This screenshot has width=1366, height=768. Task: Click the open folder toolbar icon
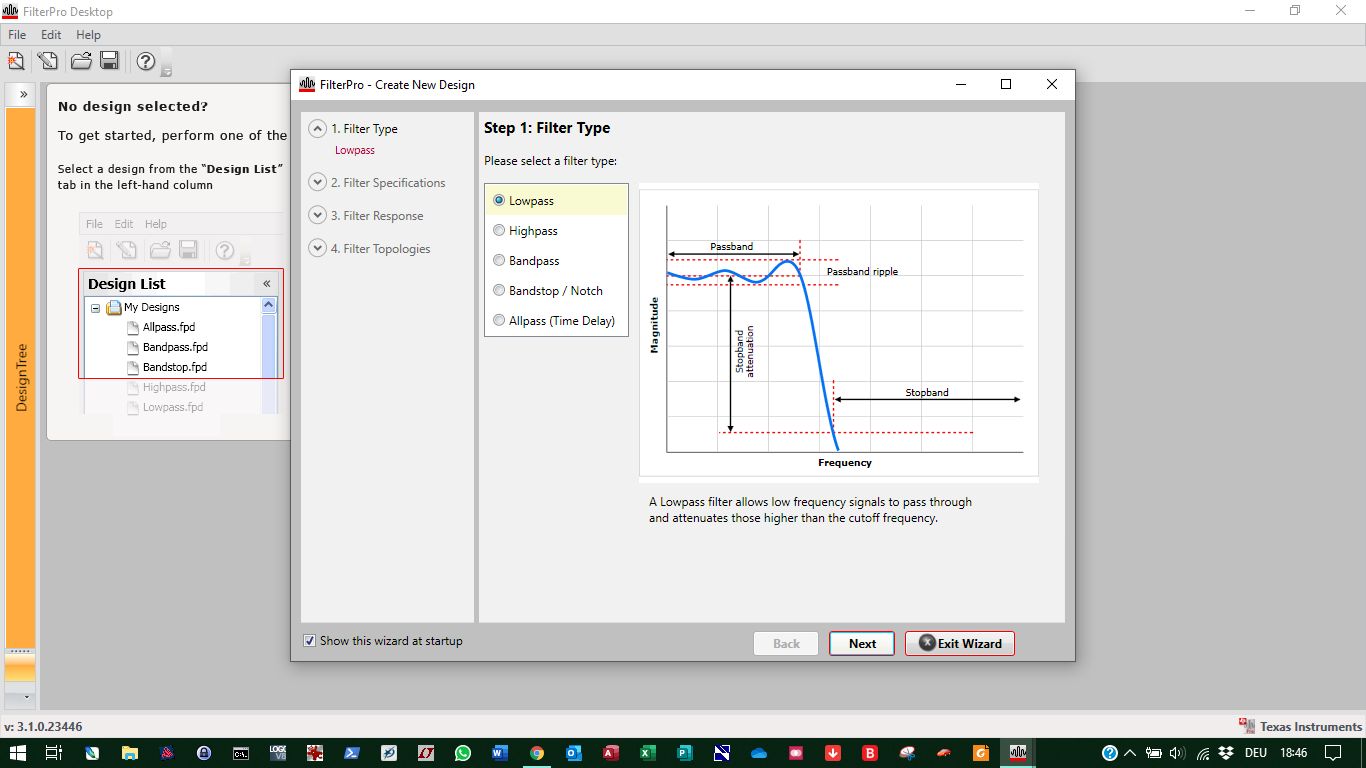pyautogui.click(x=81, y=61)
